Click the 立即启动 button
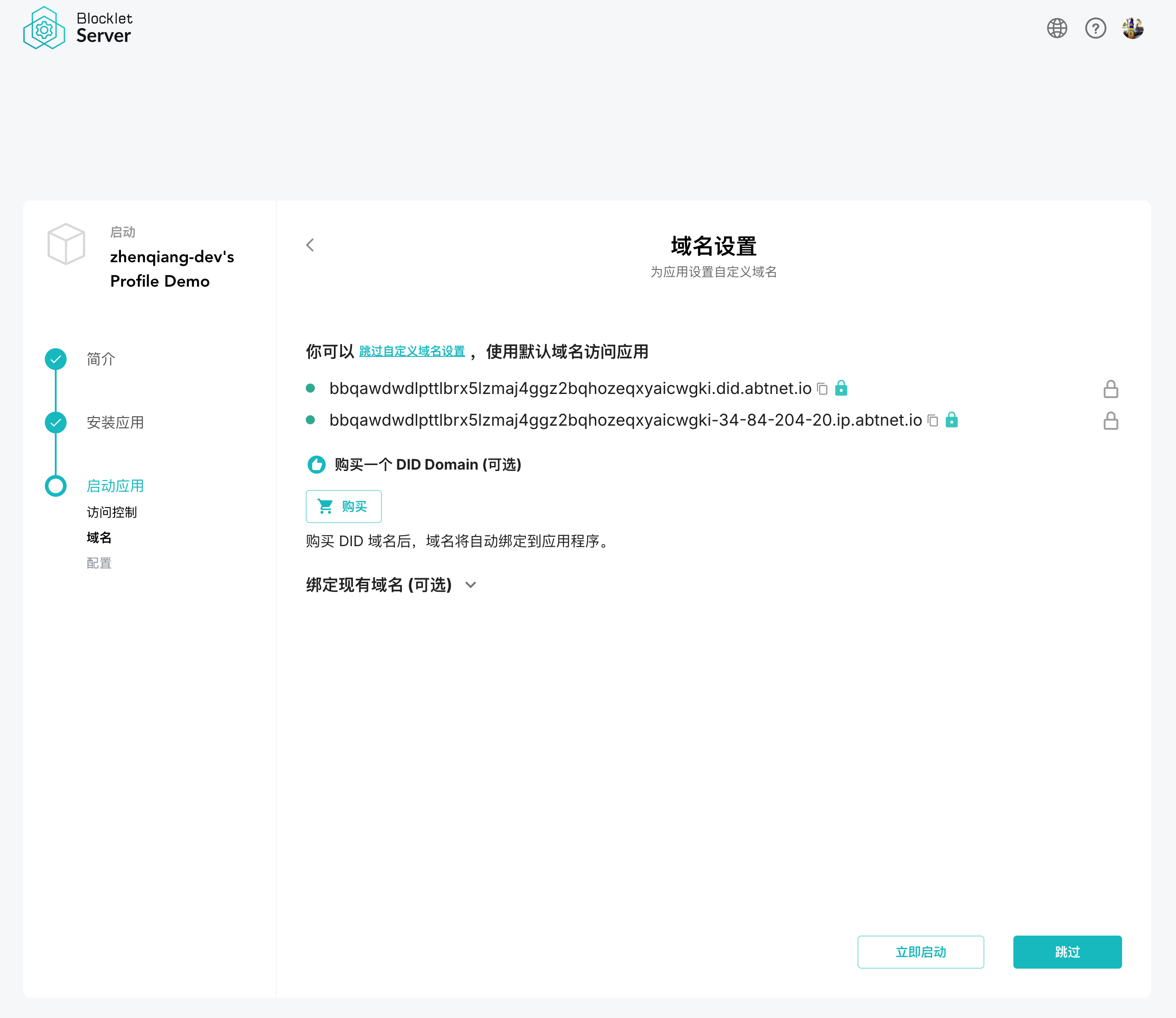 tap(920, 952)
